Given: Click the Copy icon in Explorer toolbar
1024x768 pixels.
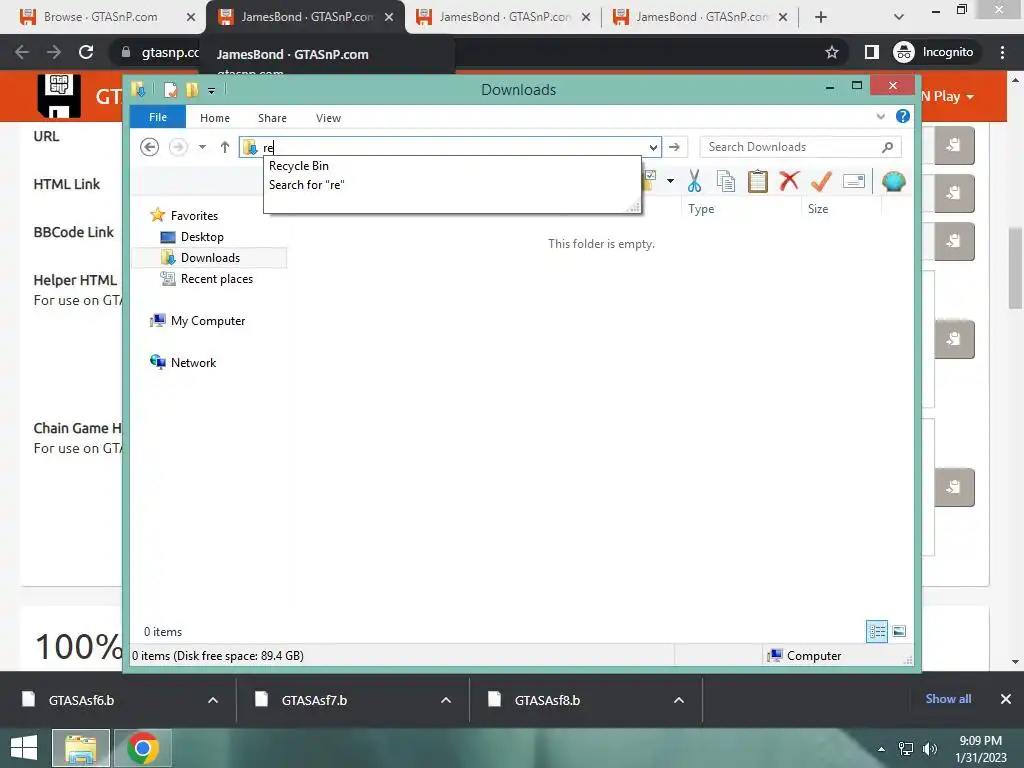Looking at the screenshot, I should [726, 181].
